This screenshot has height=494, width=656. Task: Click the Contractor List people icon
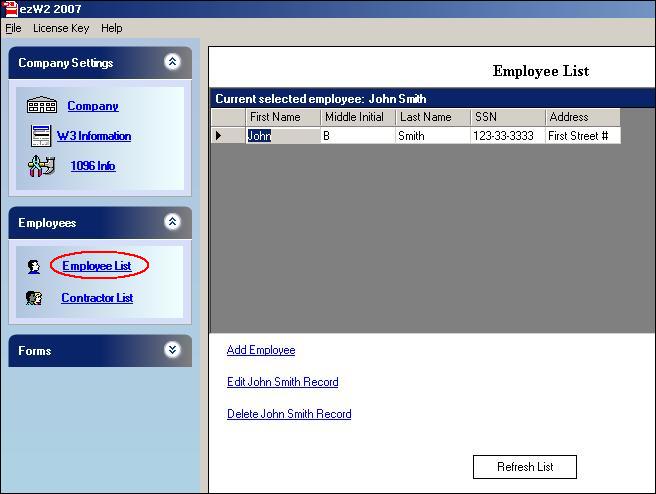[35, 298]
